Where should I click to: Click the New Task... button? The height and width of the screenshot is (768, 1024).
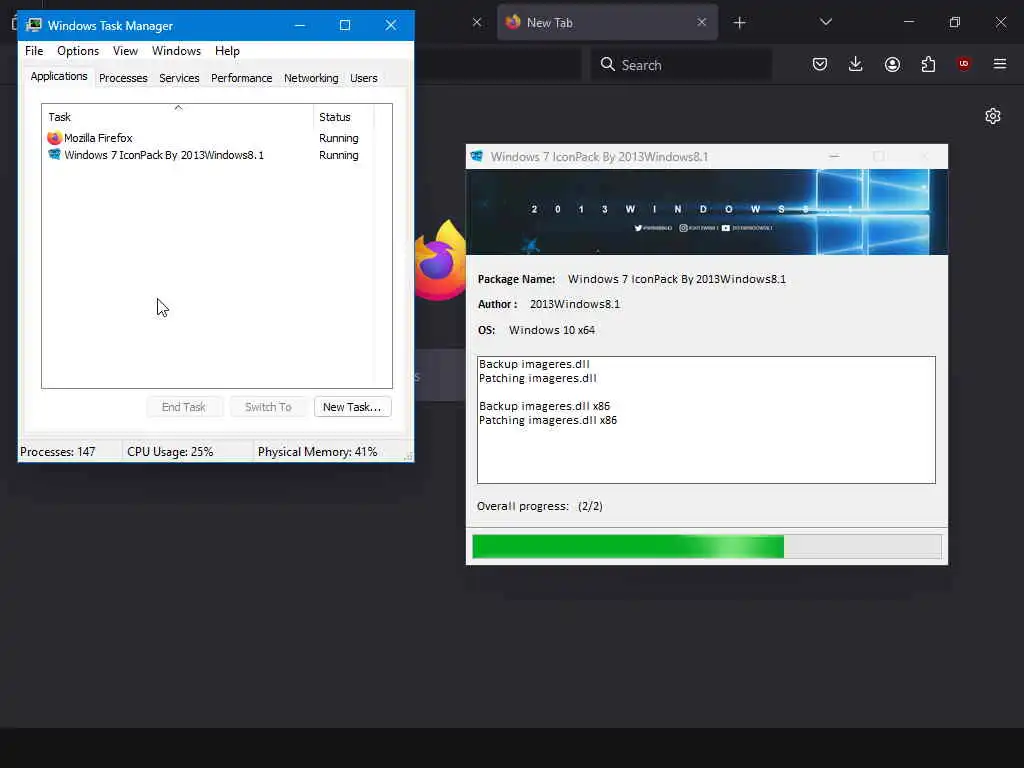[352, 407]
